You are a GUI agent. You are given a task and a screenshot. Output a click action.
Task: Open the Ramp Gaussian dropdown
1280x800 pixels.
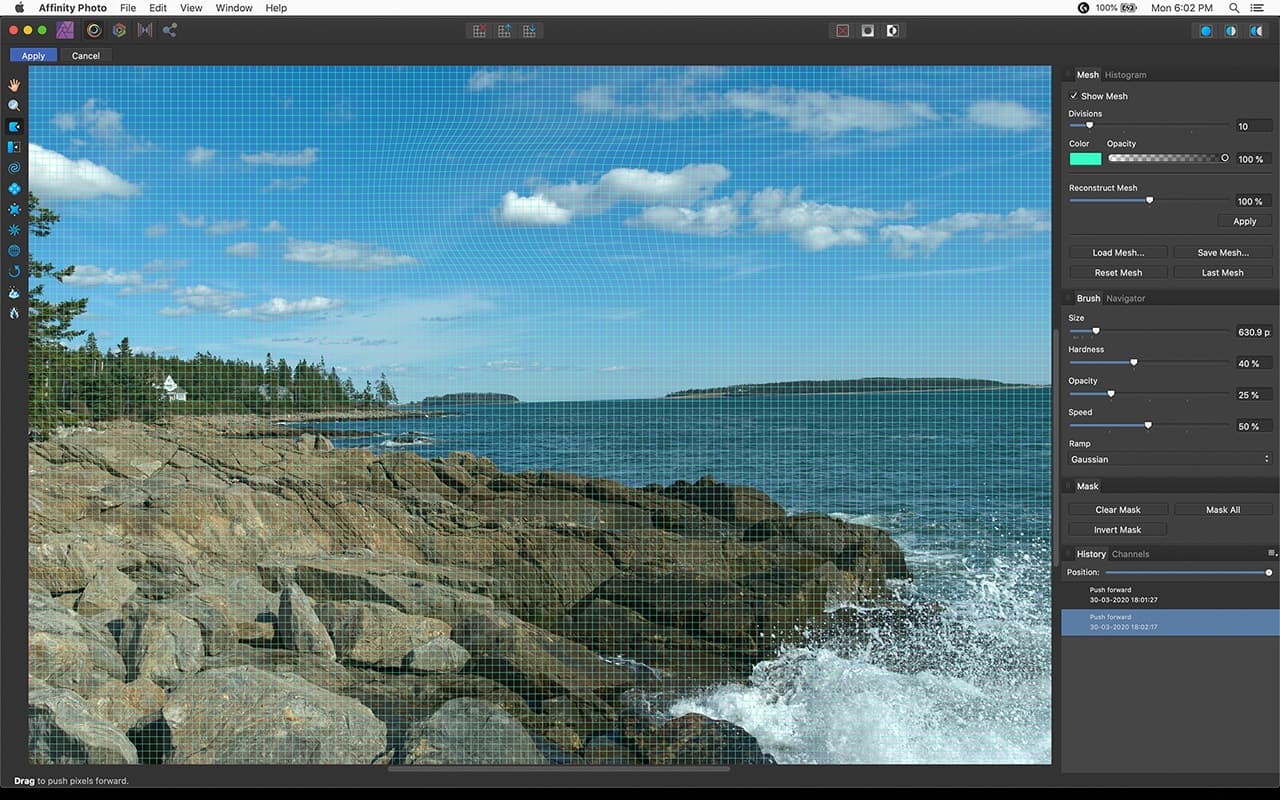1169,459
